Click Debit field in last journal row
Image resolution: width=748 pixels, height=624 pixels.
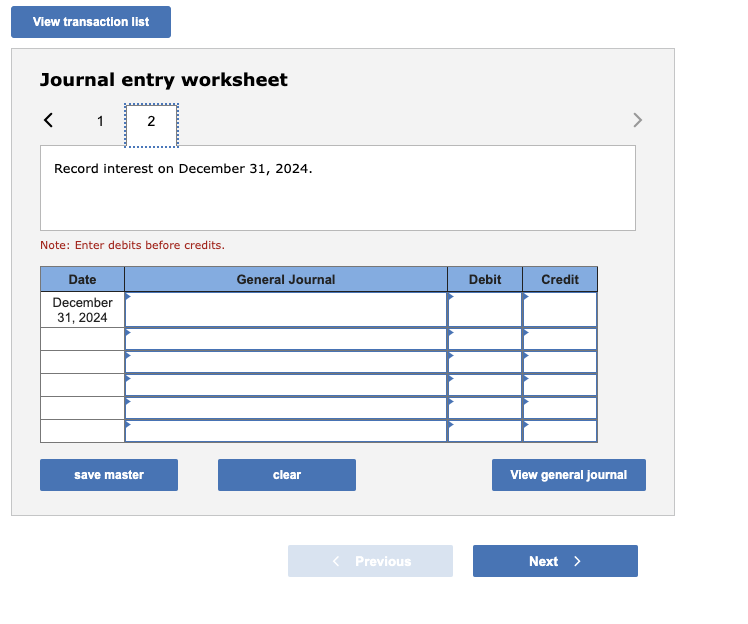tap(485, 431)
